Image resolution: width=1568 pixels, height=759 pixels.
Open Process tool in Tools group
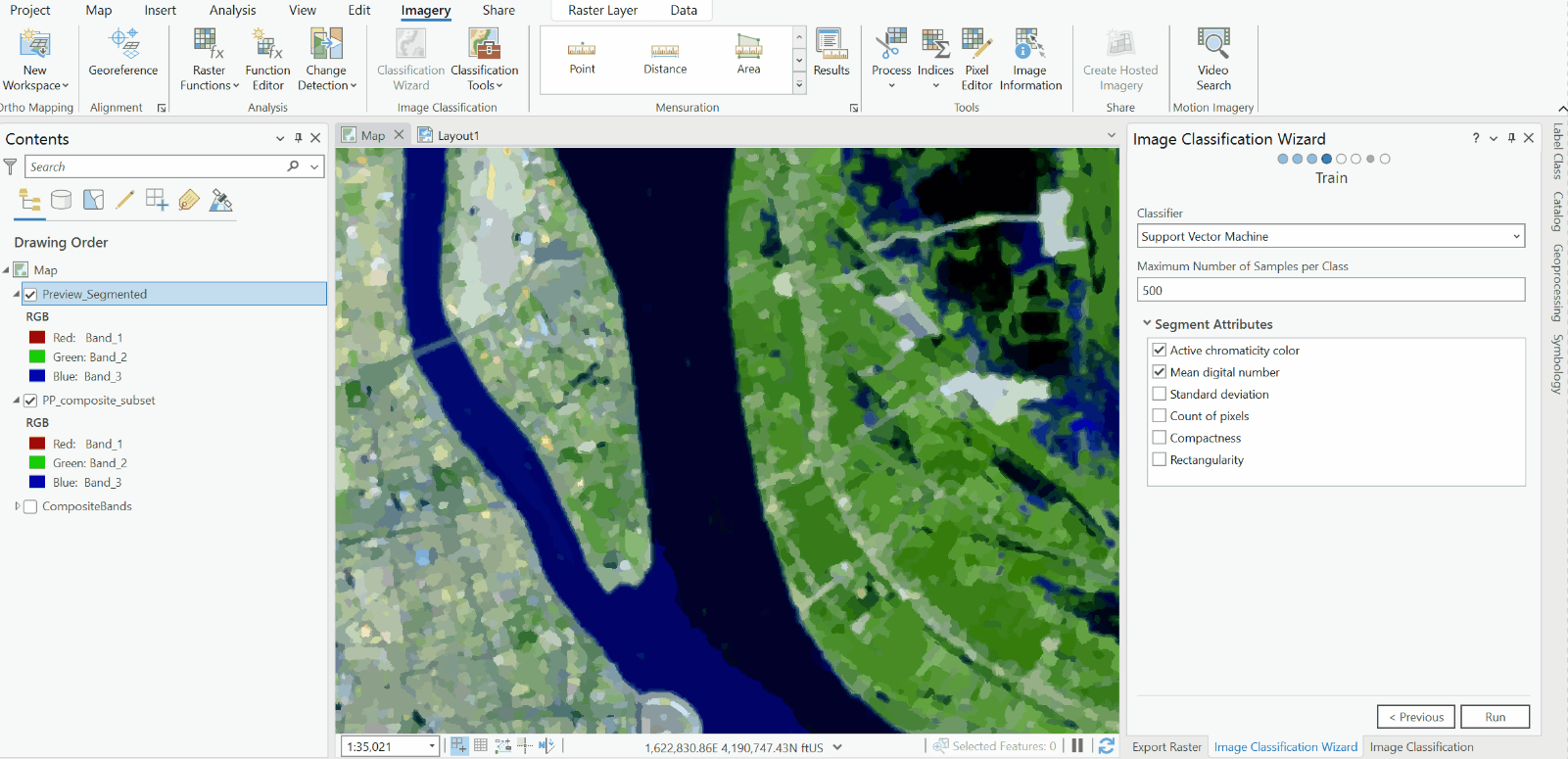tap(891, 61)
